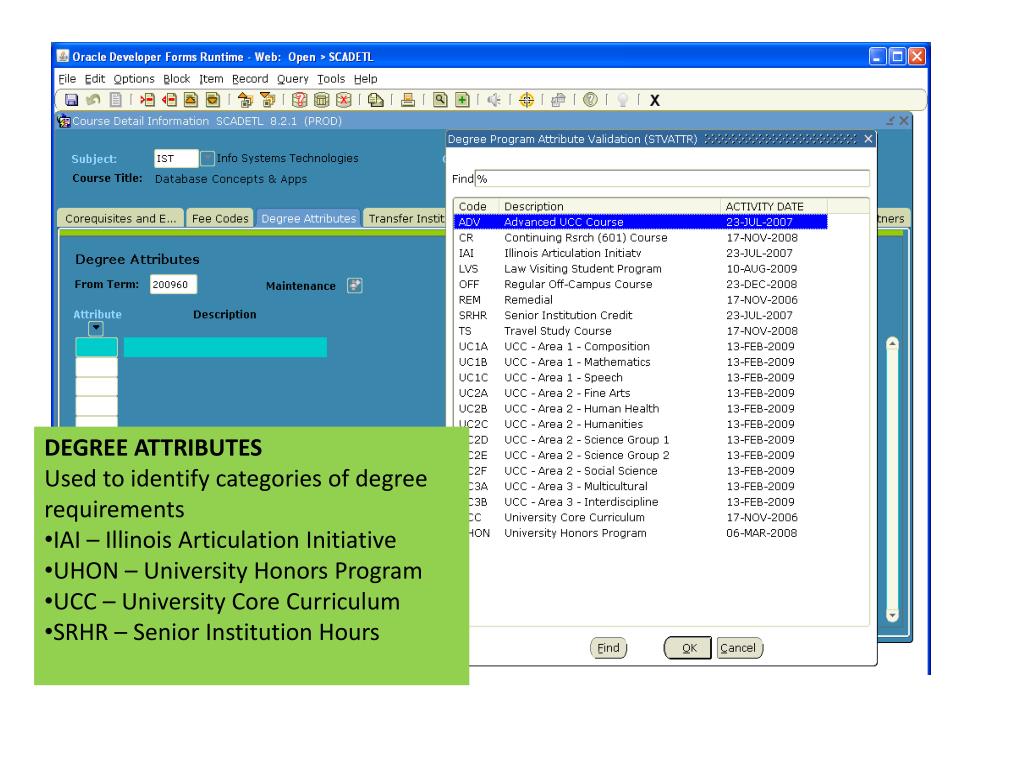This screenshot has width=1024, height=768.
Task: Select the "Remedial" row
Action: point(641,300)
